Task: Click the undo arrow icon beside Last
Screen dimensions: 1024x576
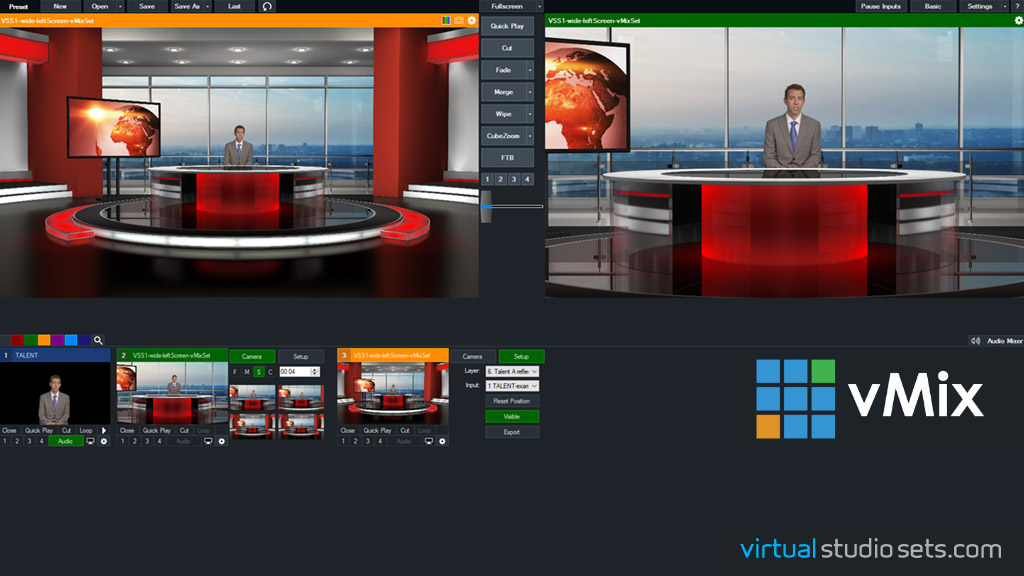Action: 267,7
